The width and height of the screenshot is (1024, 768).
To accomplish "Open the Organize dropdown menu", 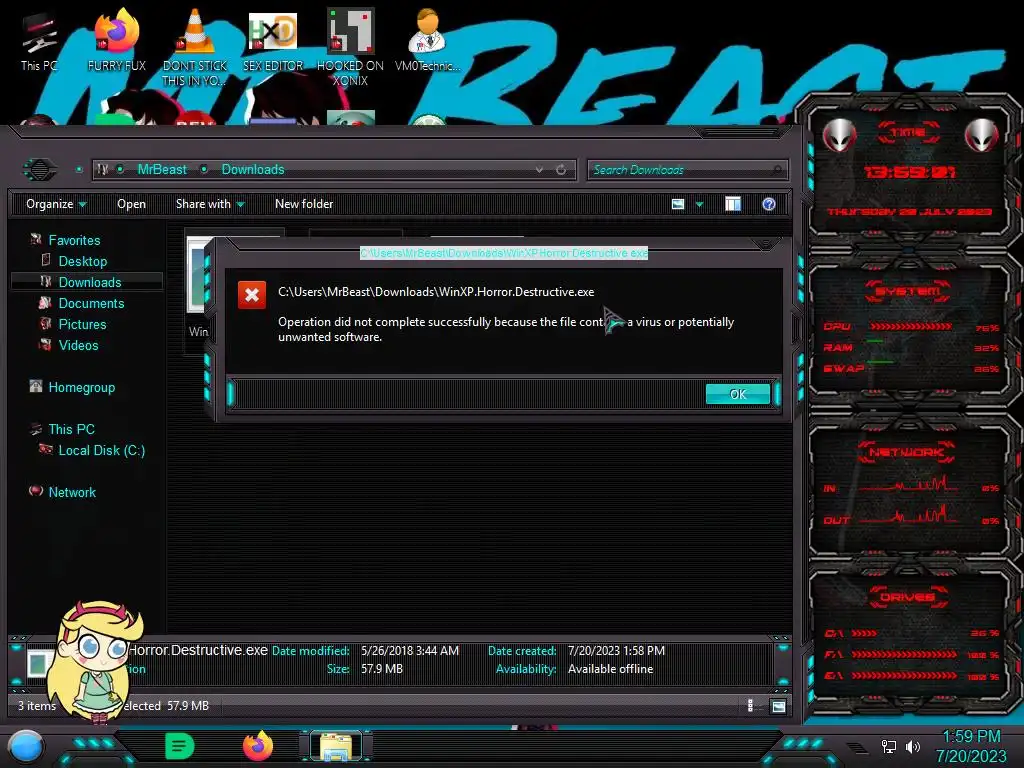I will [x=56, y=204].
